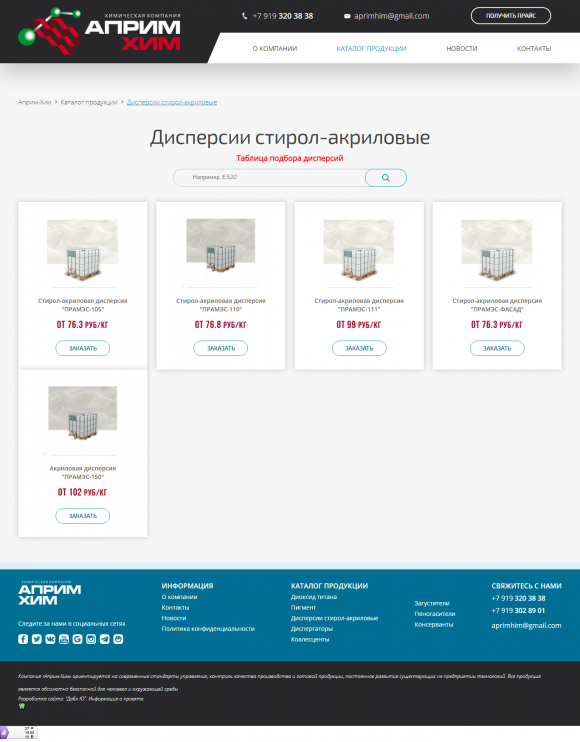Screen dimensions: 580x742
Task: Click aprimhim@gmail.com in the header
Action: click(x=392, y=16)
